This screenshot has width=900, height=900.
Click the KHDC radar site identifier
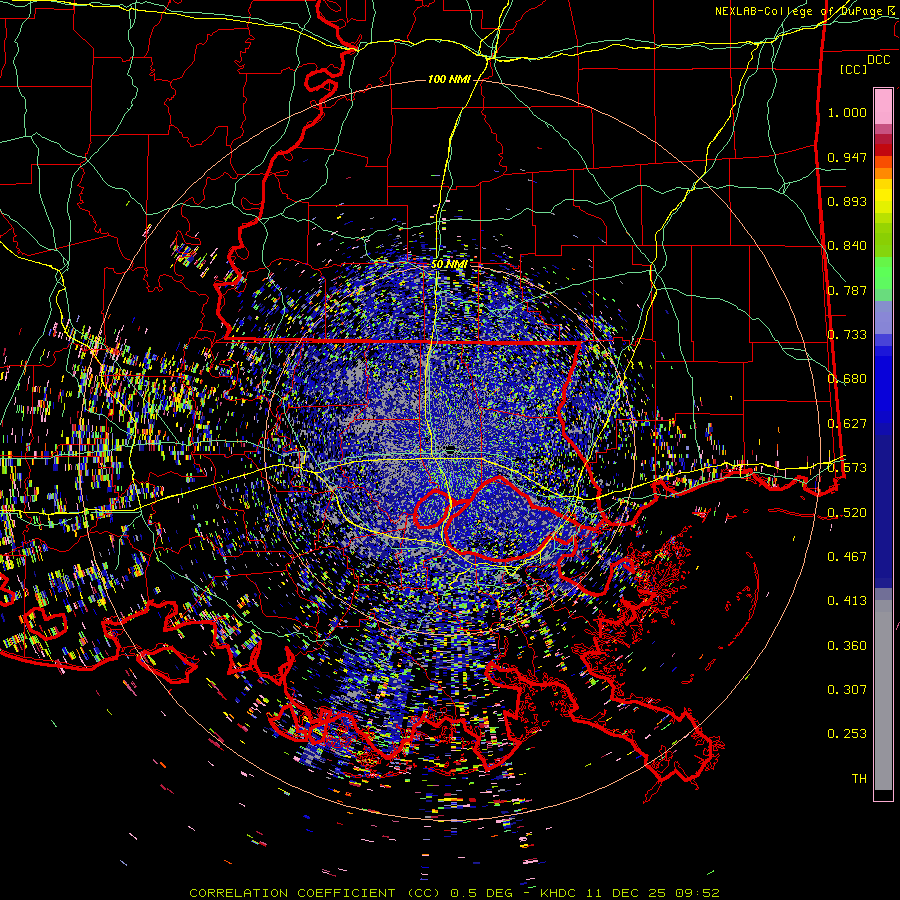(x=558, y=893)
